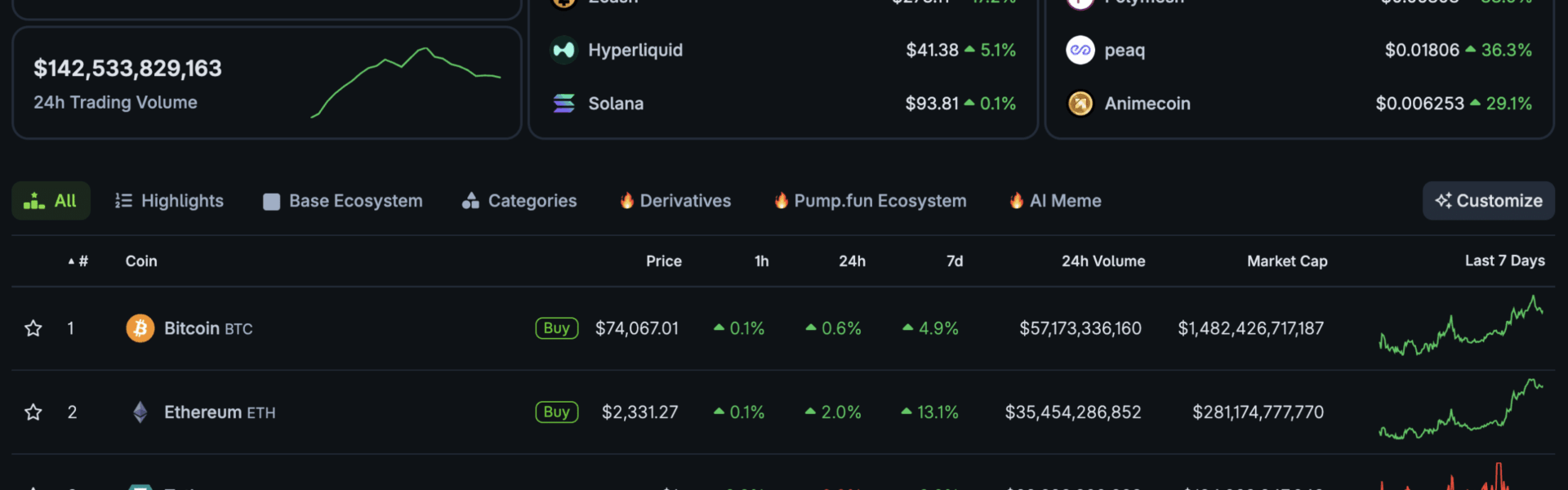Open the Categories tab

(519, 201)
